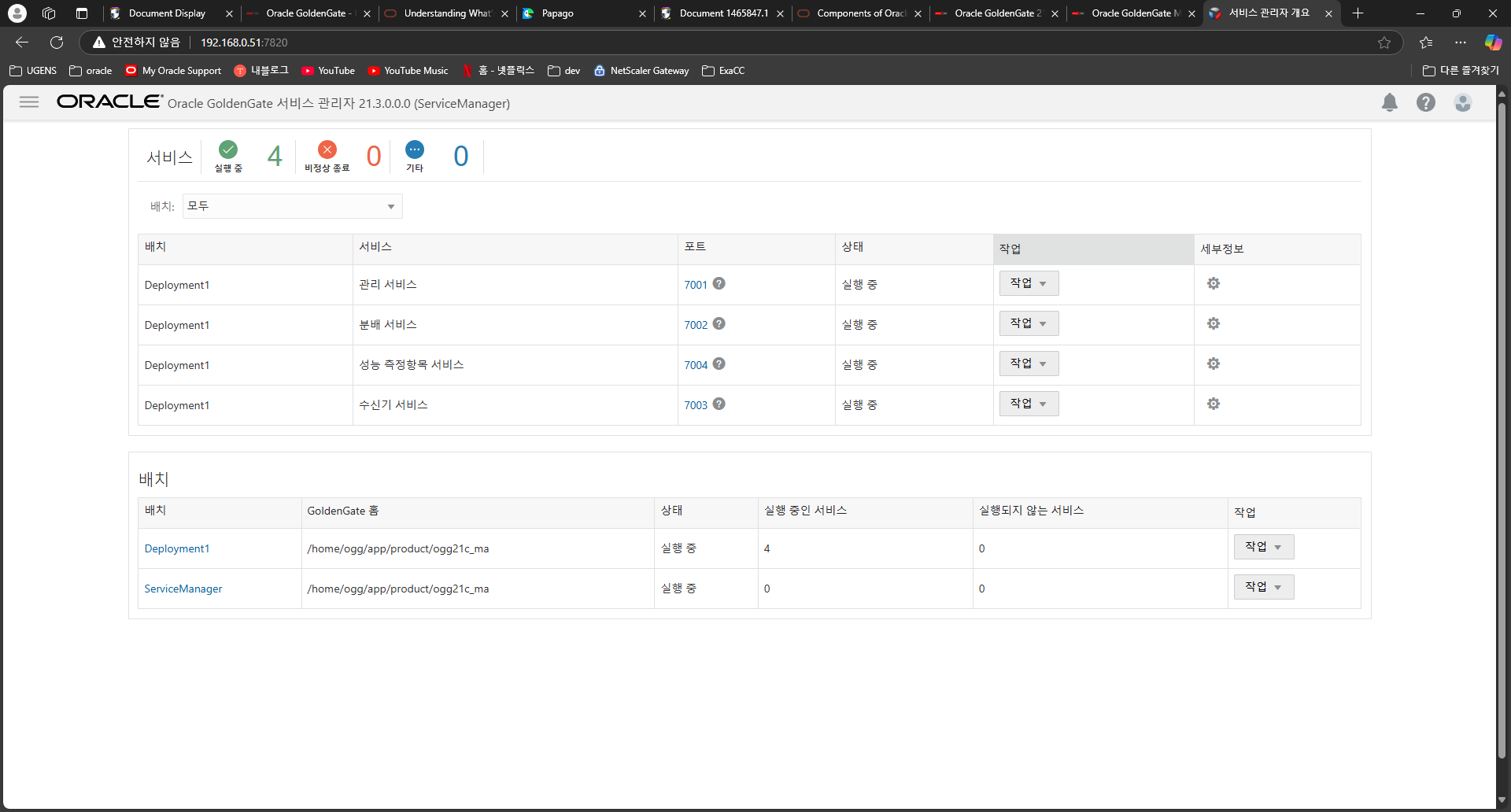This screenshot has width=1511, height=812.
Task: Go back with browser back arrow
Action: coord(22,42)
